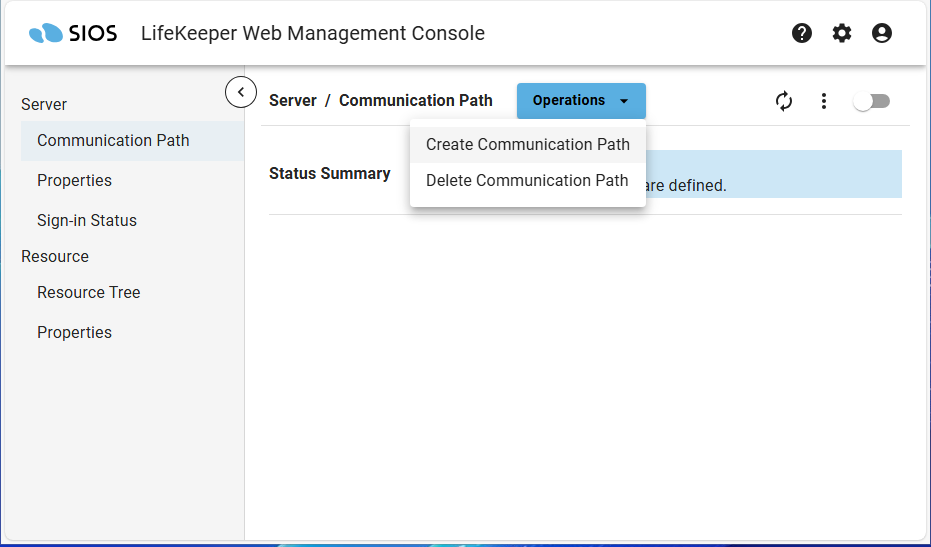This screenshot has height=547, width=931.
Task: Open the help question mark icon
Action: [802, 33]
